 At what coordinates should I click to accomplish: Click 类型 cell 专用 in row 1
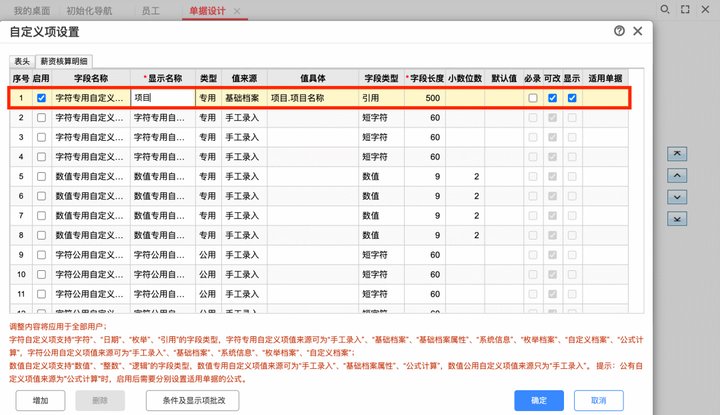(208, 98)
